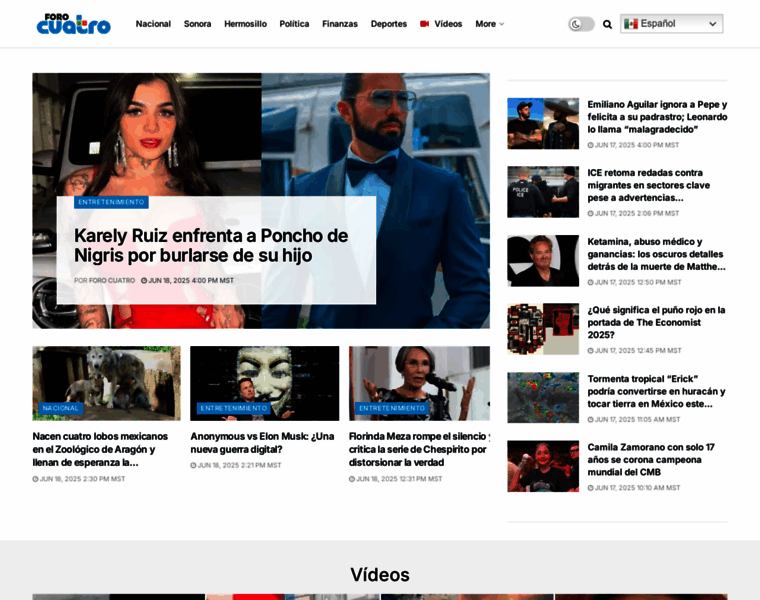
Task: Open ¿Qué significa el puño rojo headline
Action: pos(656,322)
